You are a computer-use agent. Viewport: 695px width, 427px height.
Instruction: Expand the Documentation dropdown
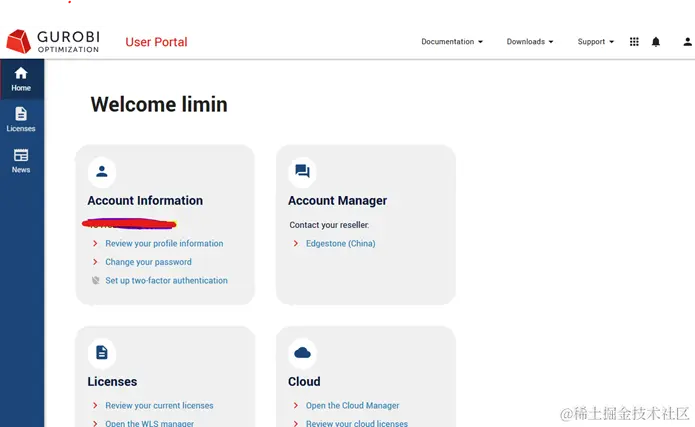(x=452, y=42)
